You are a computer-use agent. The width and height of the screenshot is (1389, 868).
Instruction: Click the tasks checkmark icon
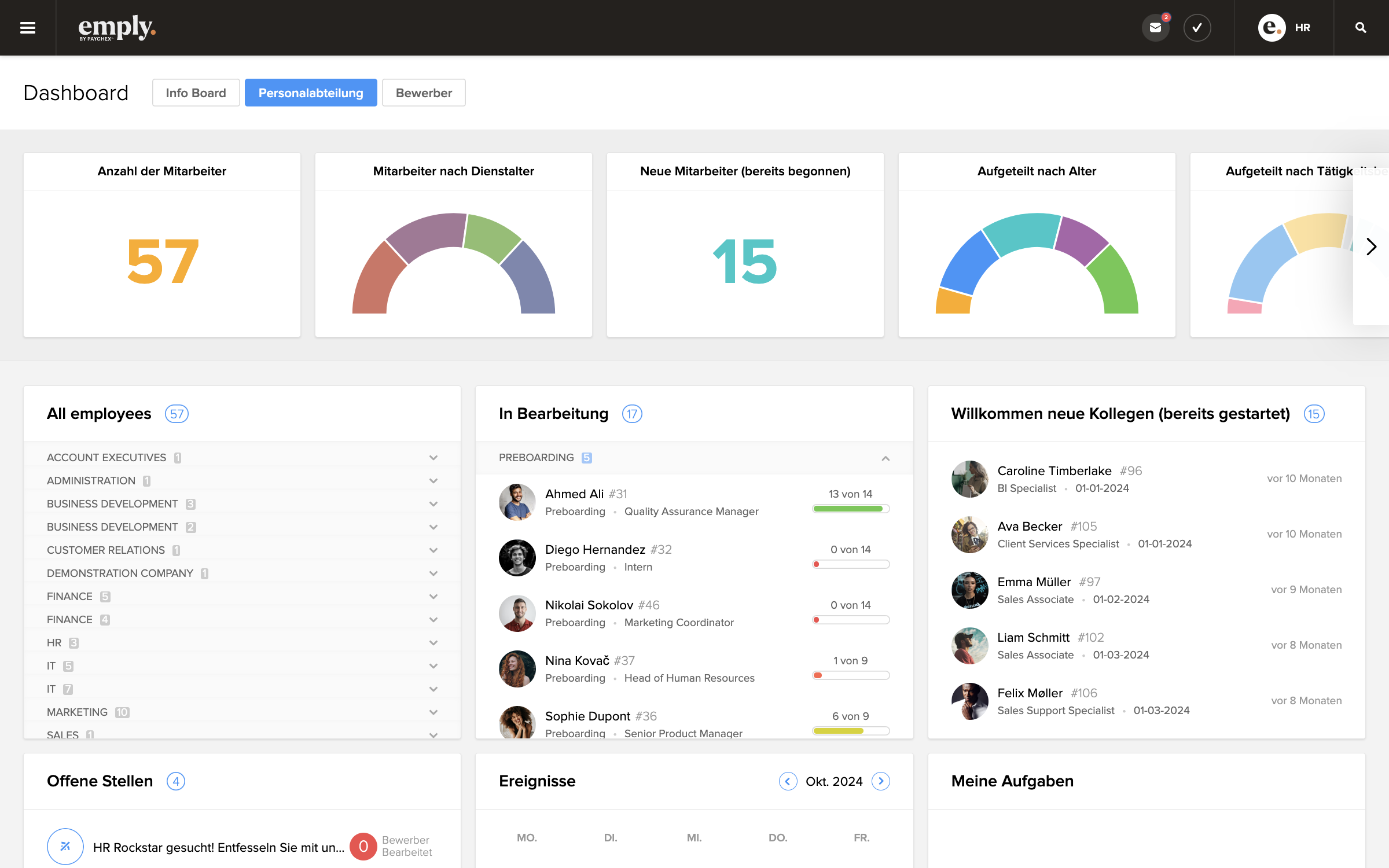click(x=1197, y=28)
